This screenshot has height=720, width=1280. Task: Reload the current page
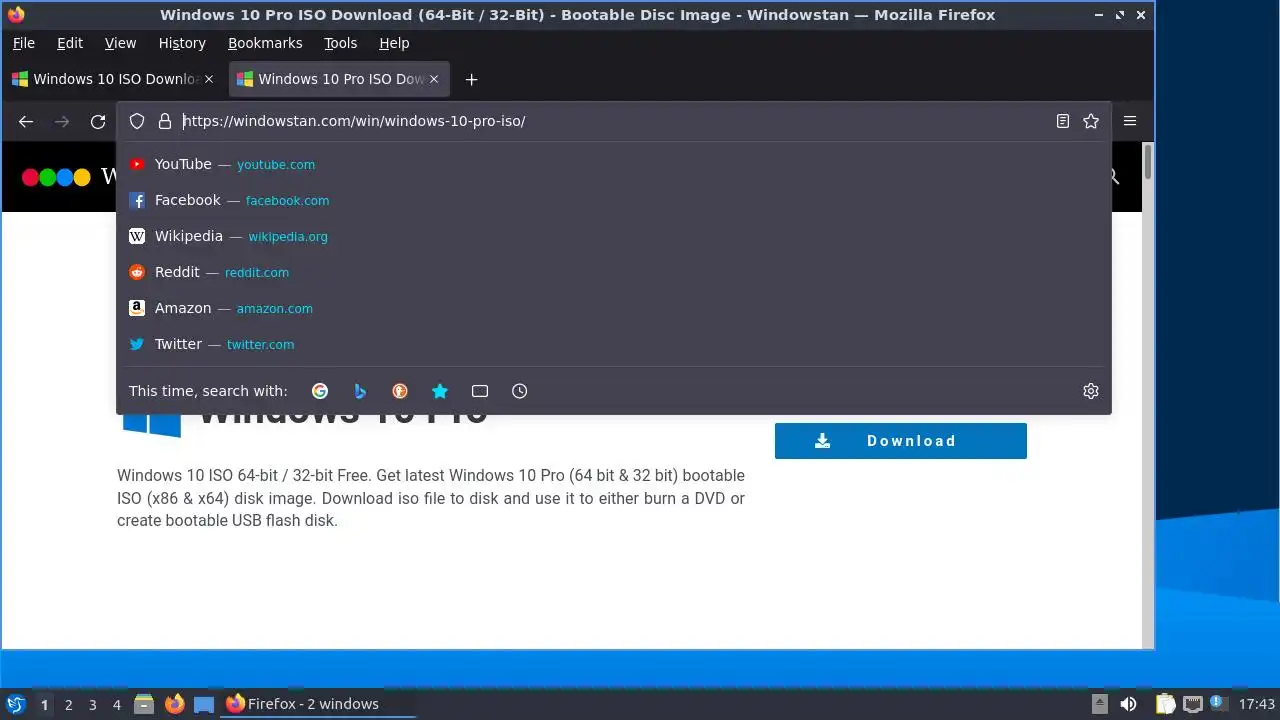pos(98,121)
